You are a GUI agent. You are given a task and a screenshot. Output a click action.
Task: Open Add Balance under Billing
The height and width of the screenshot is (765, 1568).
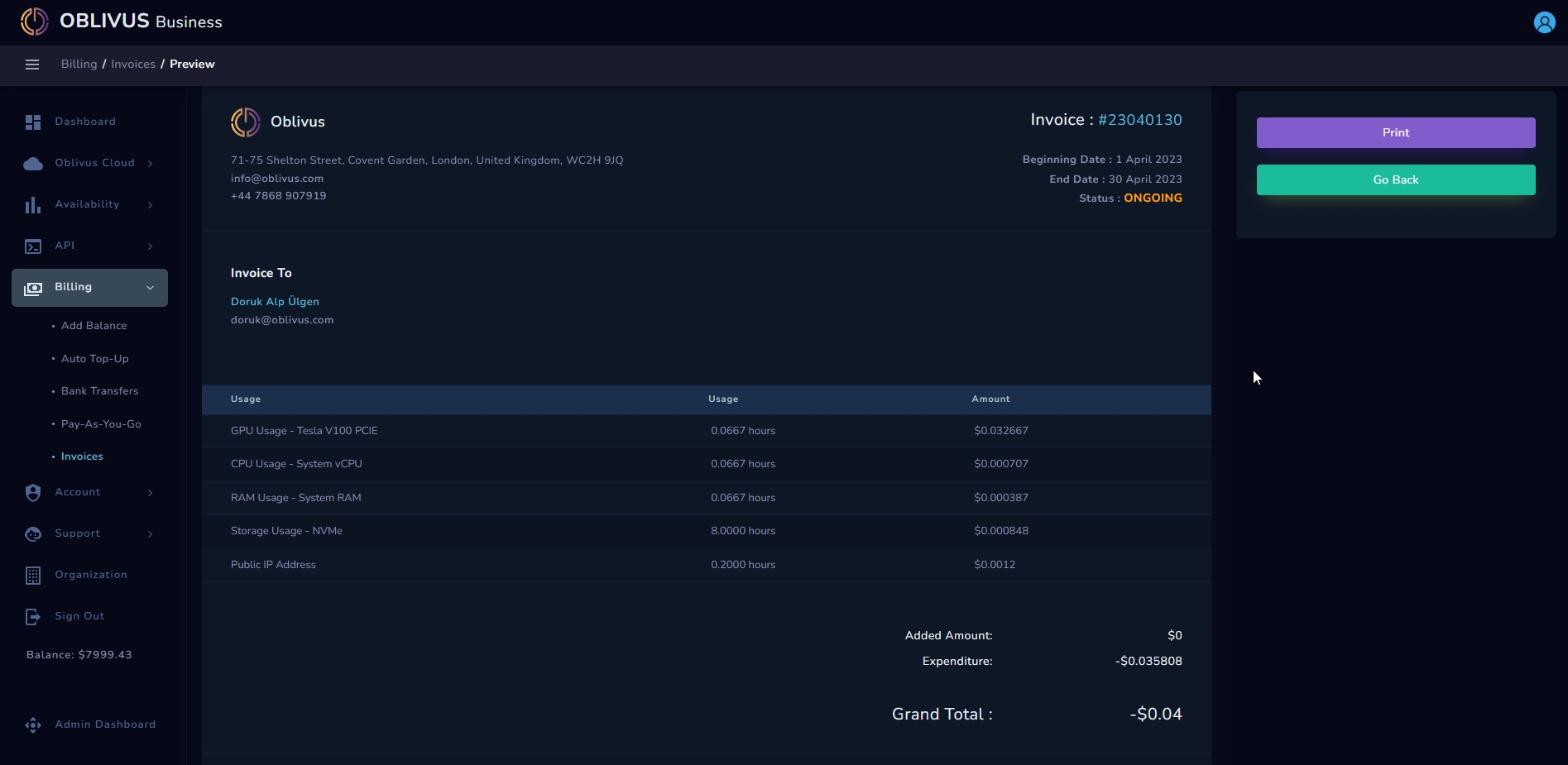tap(94, 326)
